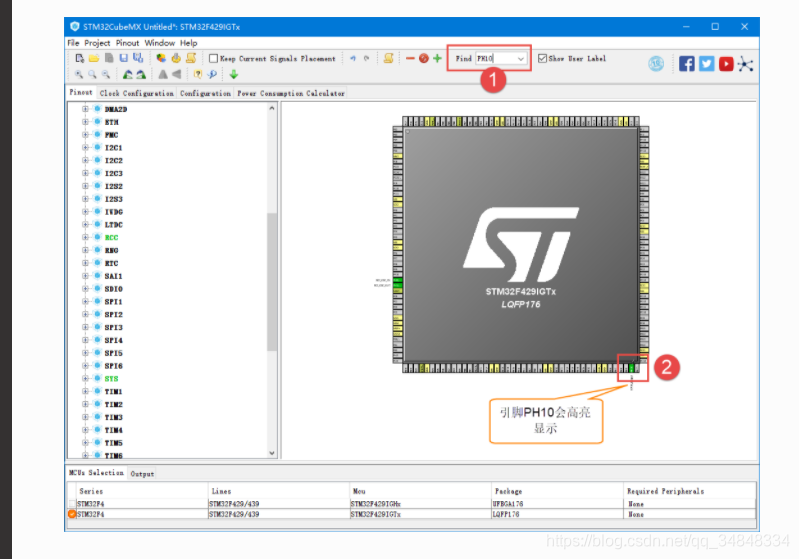Image resolution: width=799 pixels, height=559 pixels.
Task: Click the New Project toolbar icon
Action: [79, 58]
